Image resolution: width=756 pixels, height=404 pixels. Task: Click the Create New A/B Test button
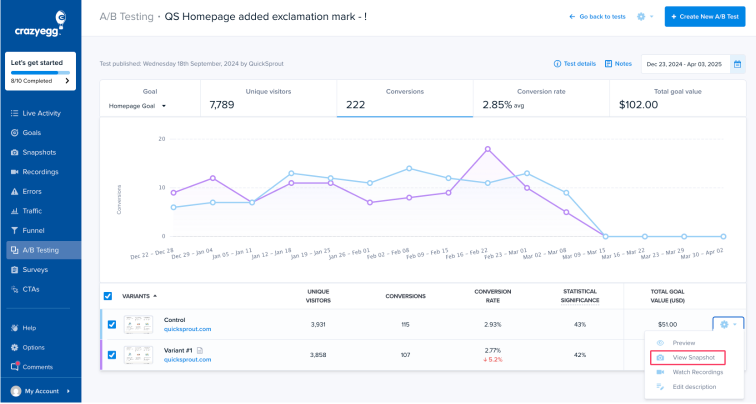(x=705, y=16)
